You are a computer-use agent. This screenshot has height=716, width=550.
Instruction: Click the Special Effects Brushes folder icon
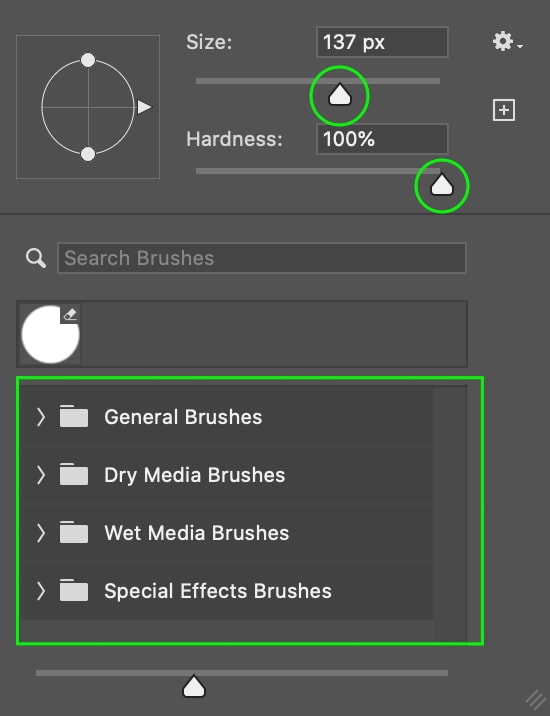74,590
